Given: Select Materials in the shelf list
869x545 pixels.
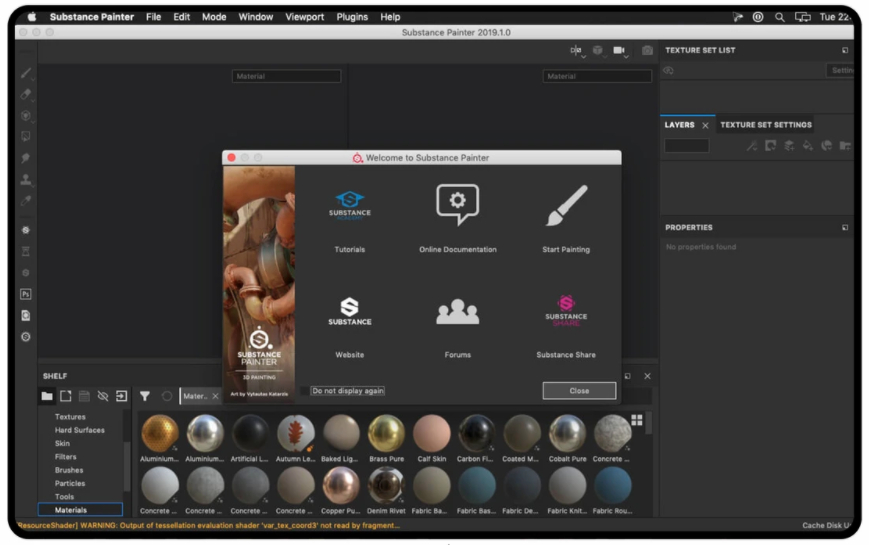Looking at the screenshot, I should pos(80,510).
